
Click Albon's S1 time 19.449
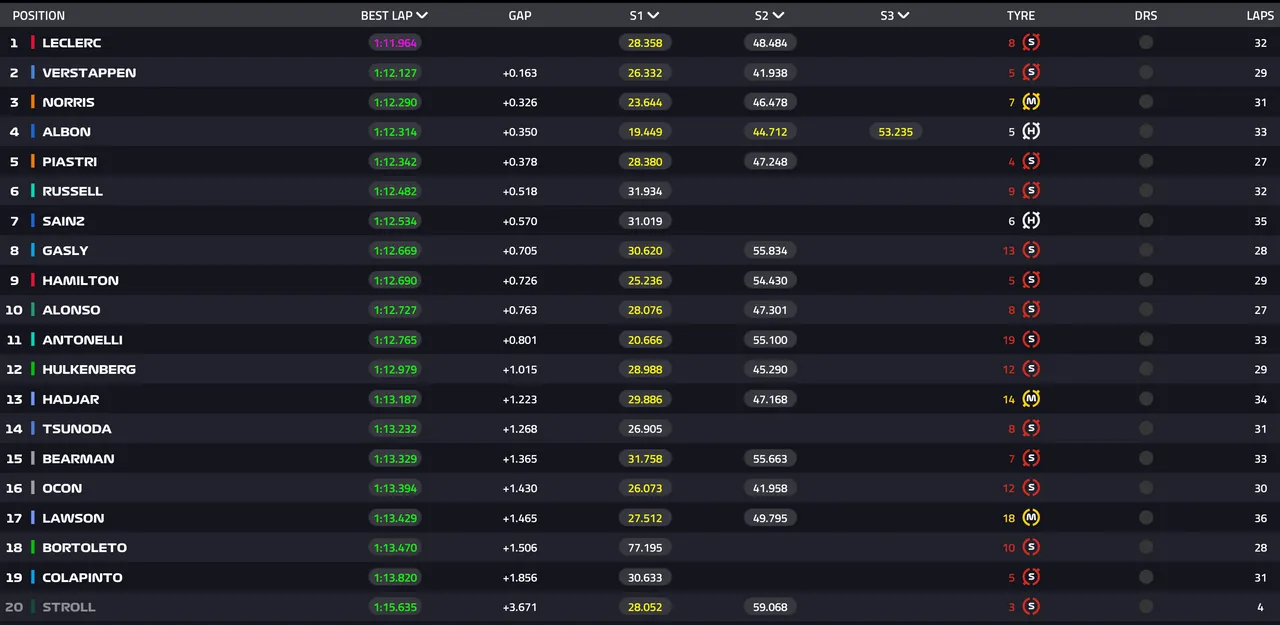tap(645, 132)
